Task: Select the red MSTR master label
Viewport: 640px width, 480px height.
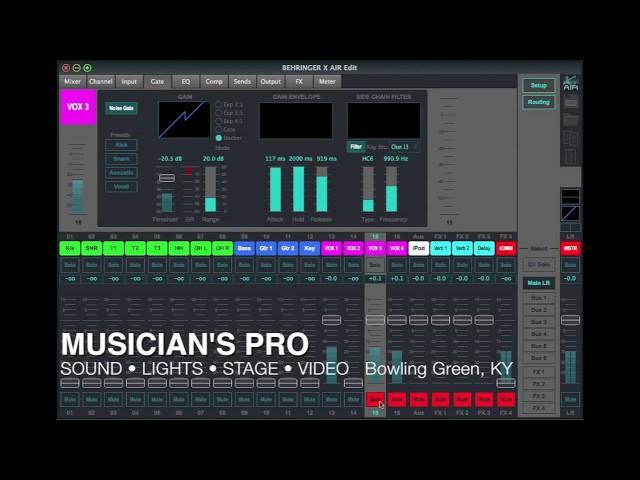Action: (570, 248)
